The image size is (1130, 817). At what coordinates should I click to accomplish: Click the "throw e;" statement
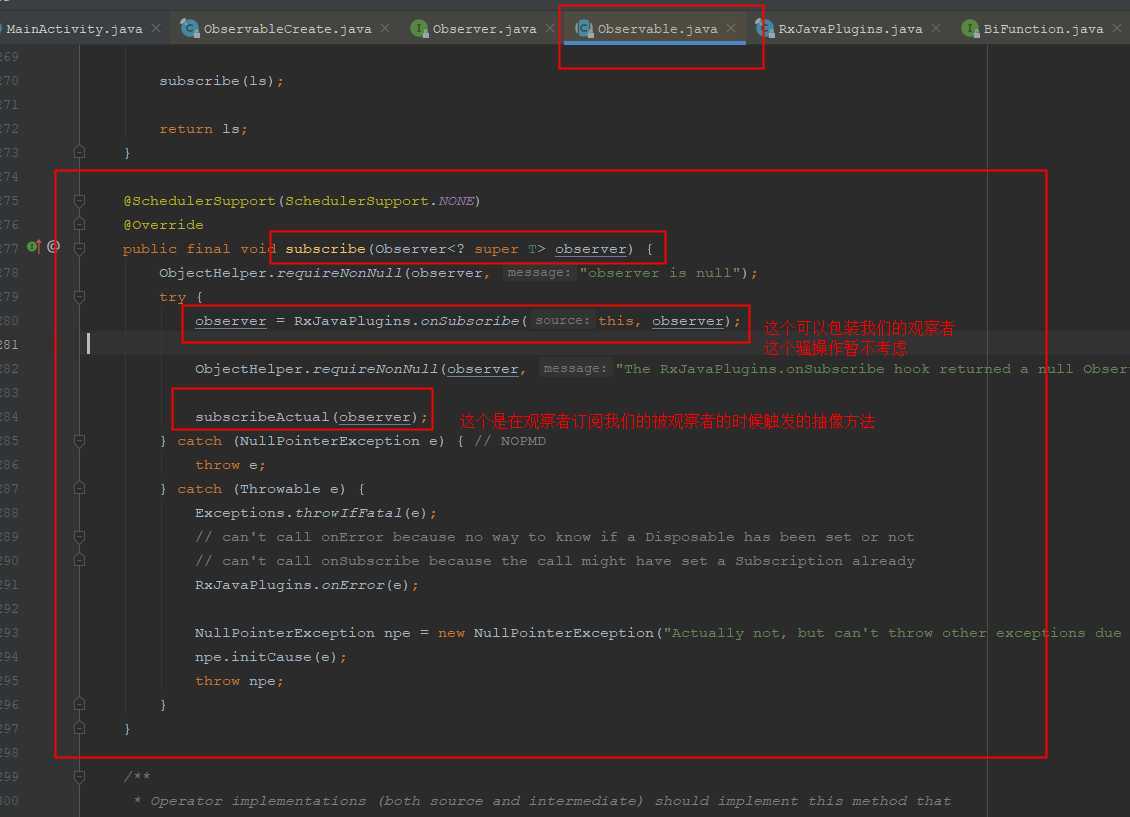click(x=230, y=465)
